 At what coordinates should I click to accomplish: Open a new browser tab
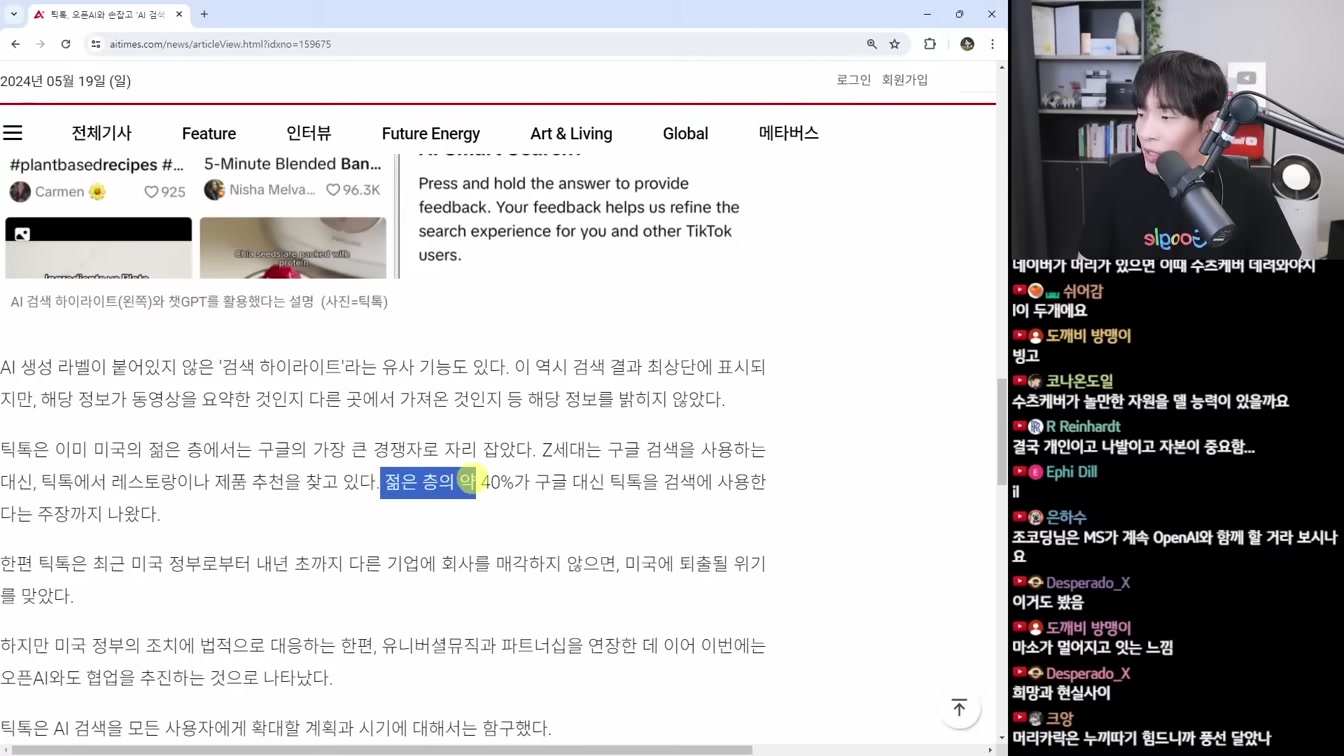[204, 14]
